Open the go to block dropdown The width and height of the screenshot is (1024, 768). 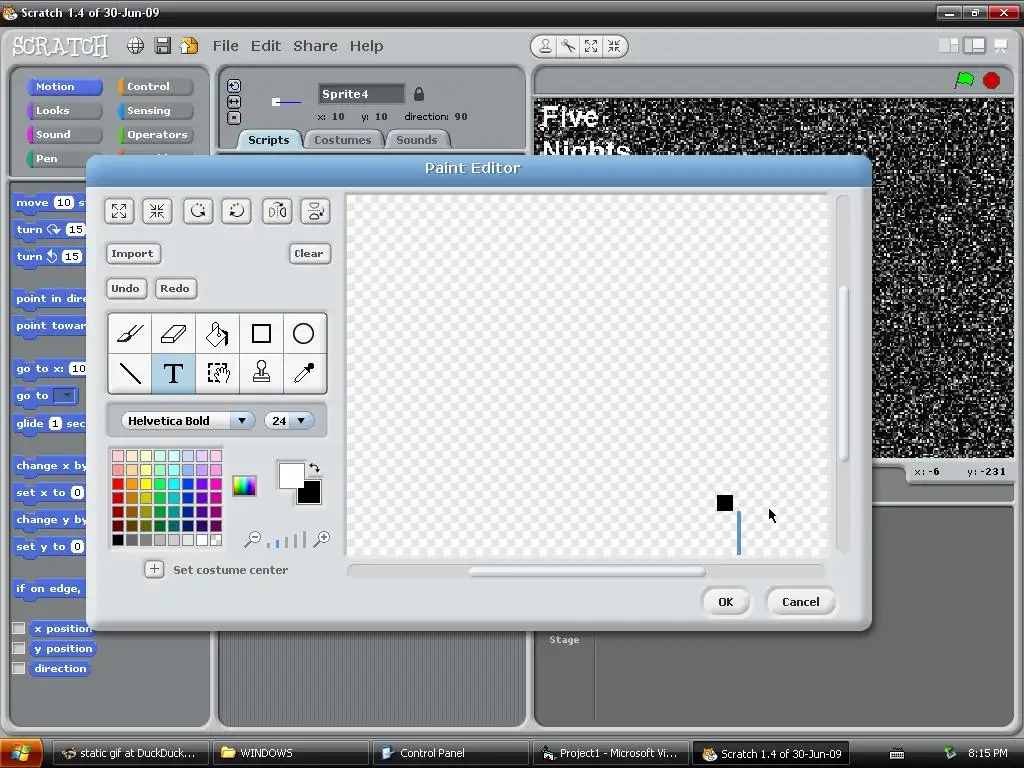click(x=65, y=396)
